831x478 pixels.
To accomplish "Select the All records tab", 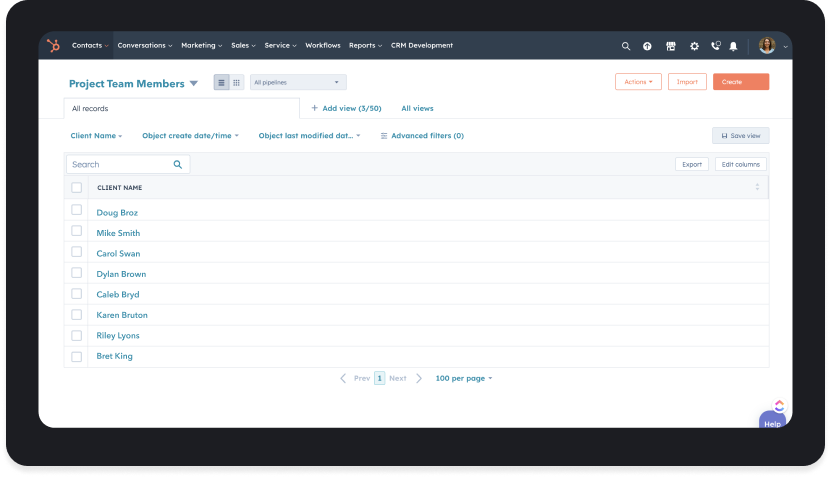I will point(182,108).
